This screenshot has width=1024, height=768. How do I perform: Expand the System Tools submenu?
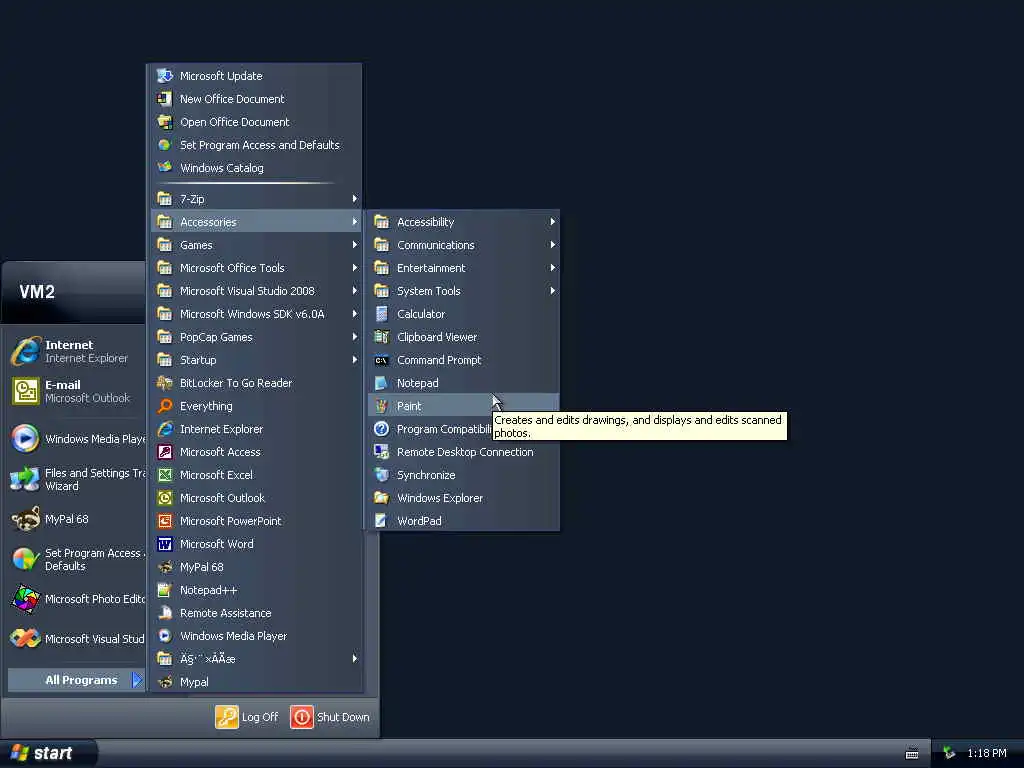[464, 291]
